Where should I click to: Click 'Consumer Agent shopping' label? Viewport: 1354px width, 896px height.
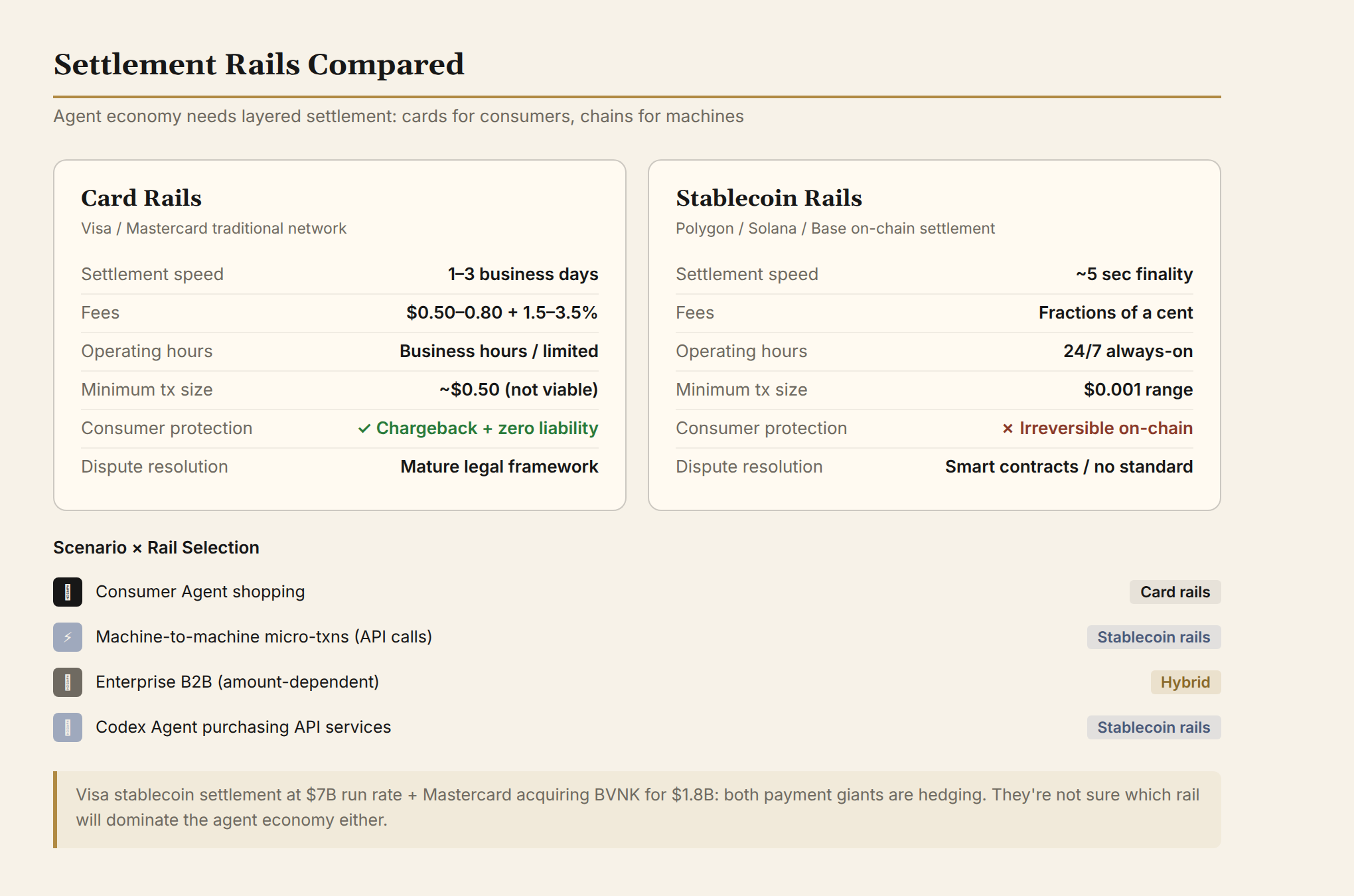click(x=200, y=591)
